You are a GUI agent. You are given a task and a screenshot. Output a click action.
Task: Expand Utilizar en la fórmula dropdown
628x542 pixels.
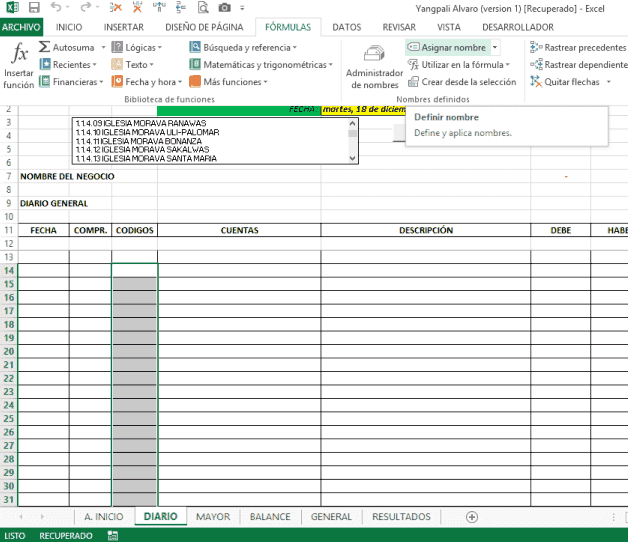(x=508, y=64)
